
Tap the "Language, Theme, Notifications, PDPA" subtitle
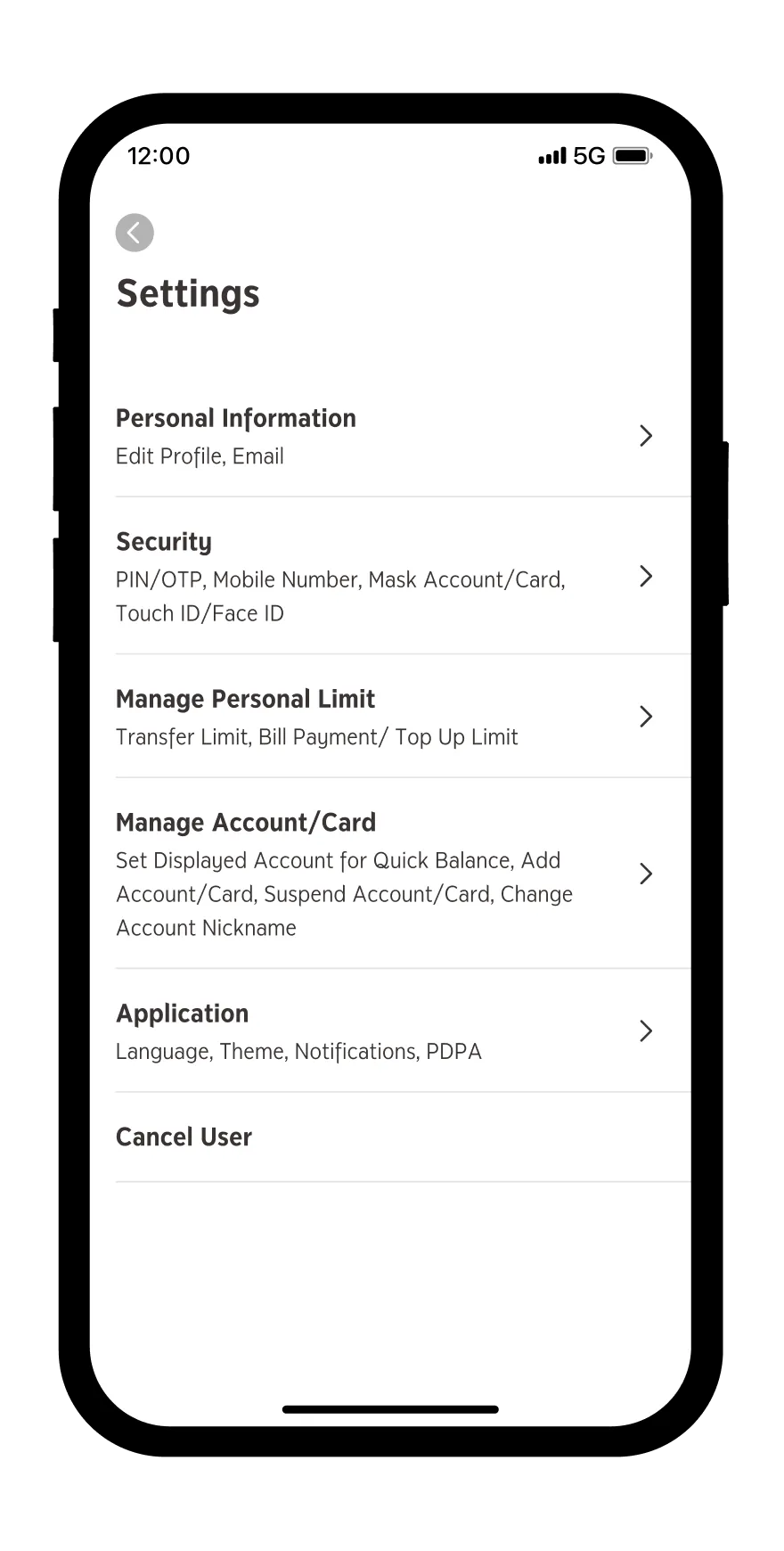(298, 1052)
